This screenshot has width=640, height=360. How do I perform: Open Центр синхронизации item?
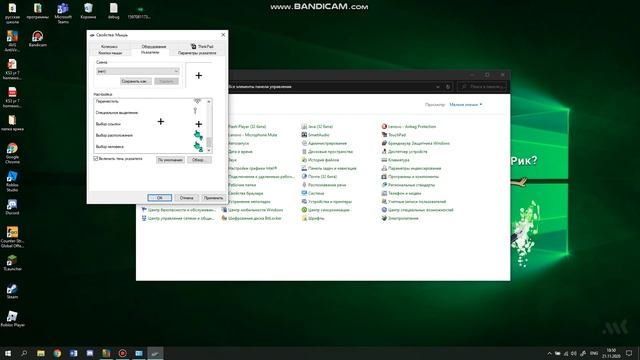326,210
